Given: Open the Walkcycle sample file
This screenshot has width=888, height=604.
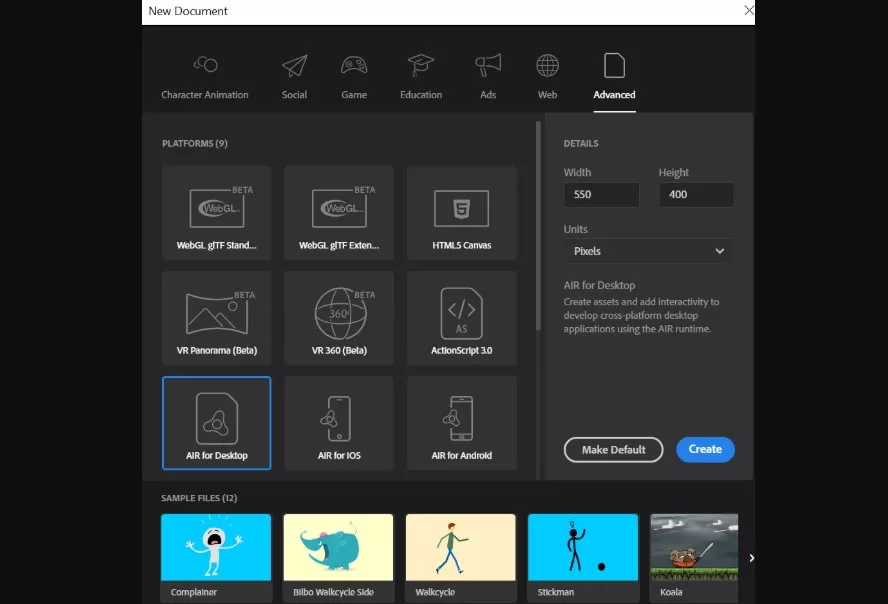Looking at the screenshot, I should coord(460,558).
